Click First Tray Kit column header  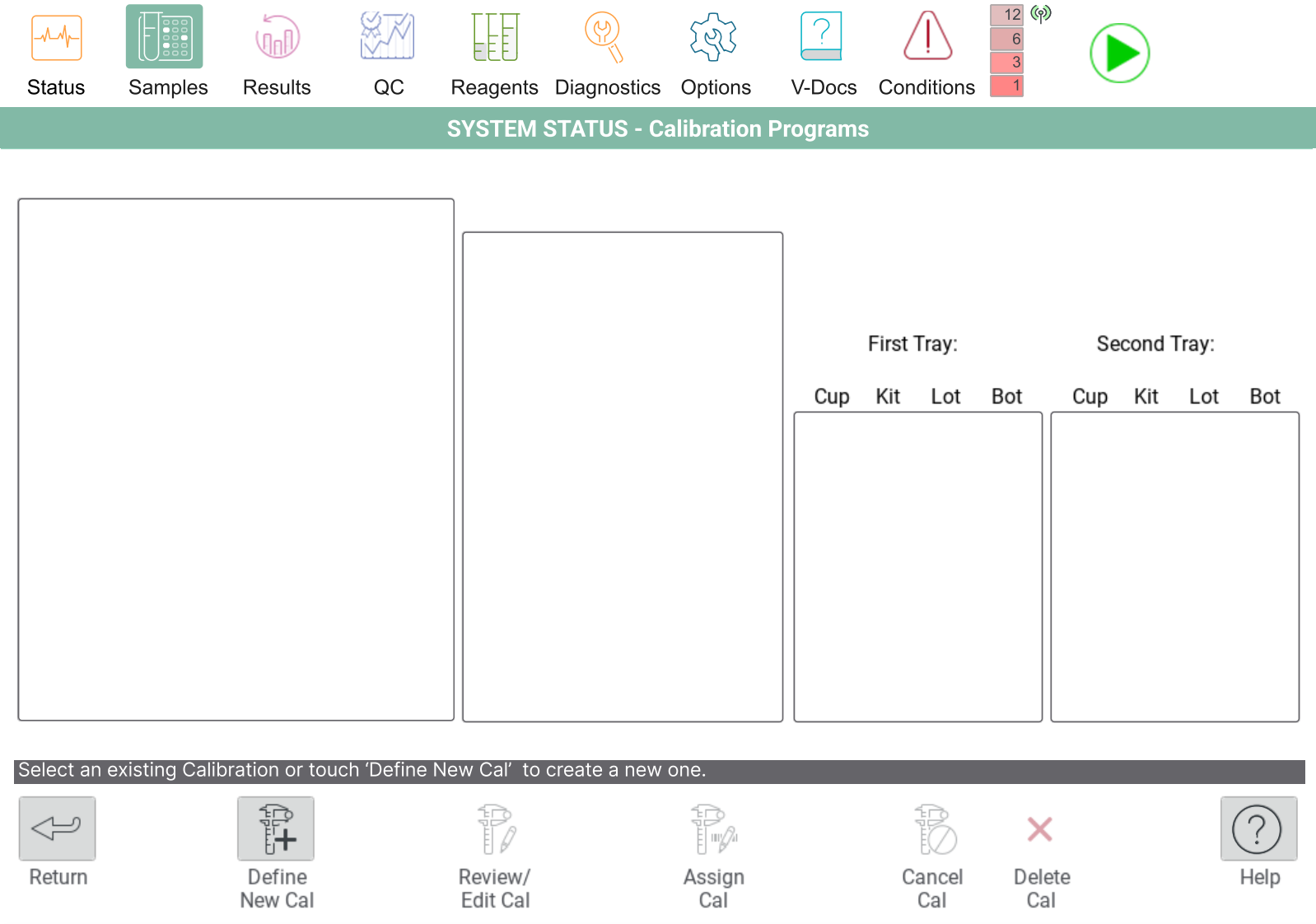(888, 396)
